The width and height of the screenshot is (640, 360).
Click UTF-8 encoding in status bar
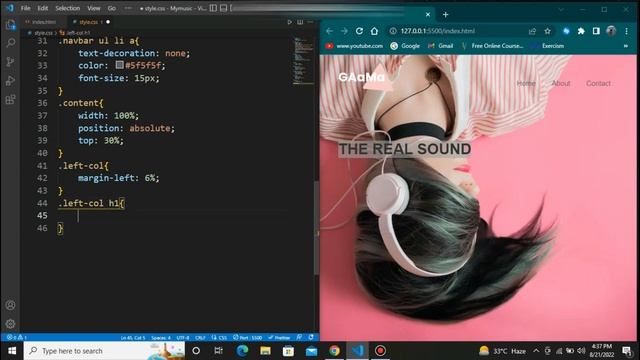pyautogui.click(x=183, y=338)
